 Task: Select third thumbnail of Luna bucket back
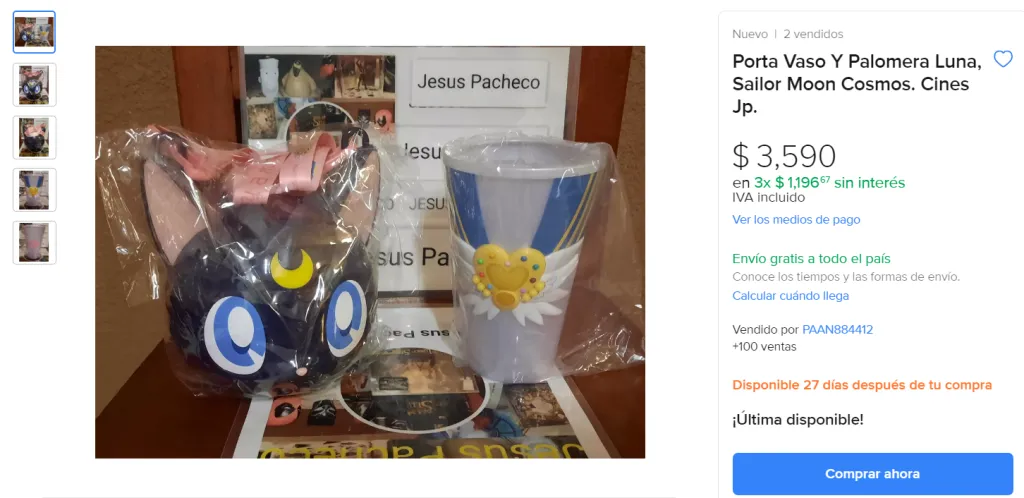[35, 137]
